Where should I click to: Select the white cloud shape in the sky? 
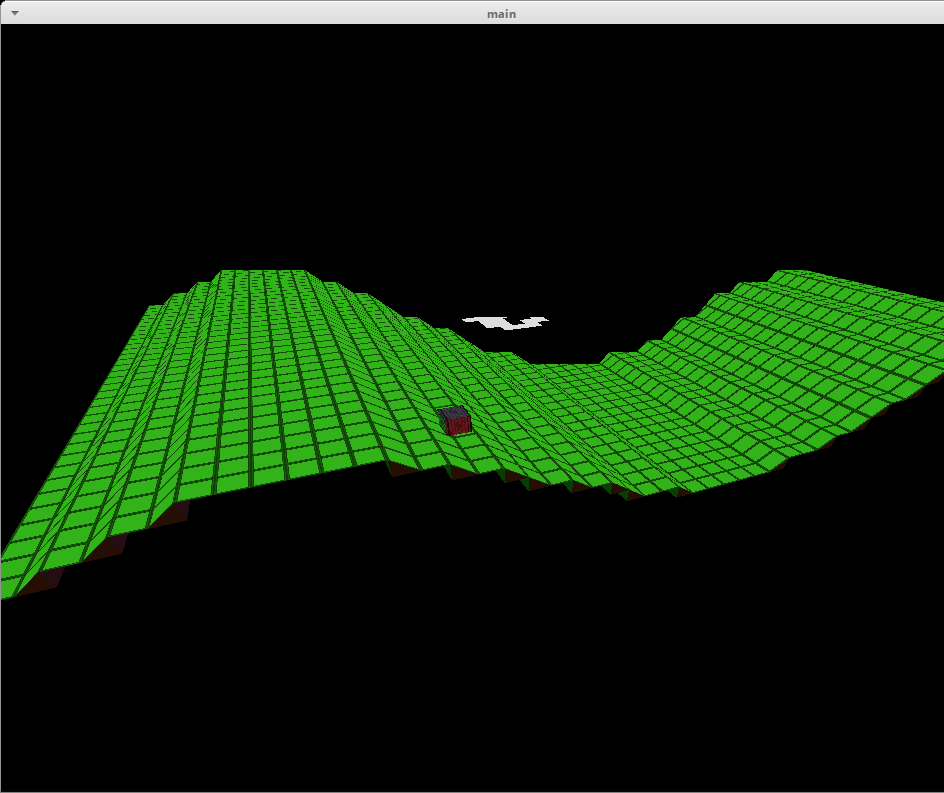(506, 322)
